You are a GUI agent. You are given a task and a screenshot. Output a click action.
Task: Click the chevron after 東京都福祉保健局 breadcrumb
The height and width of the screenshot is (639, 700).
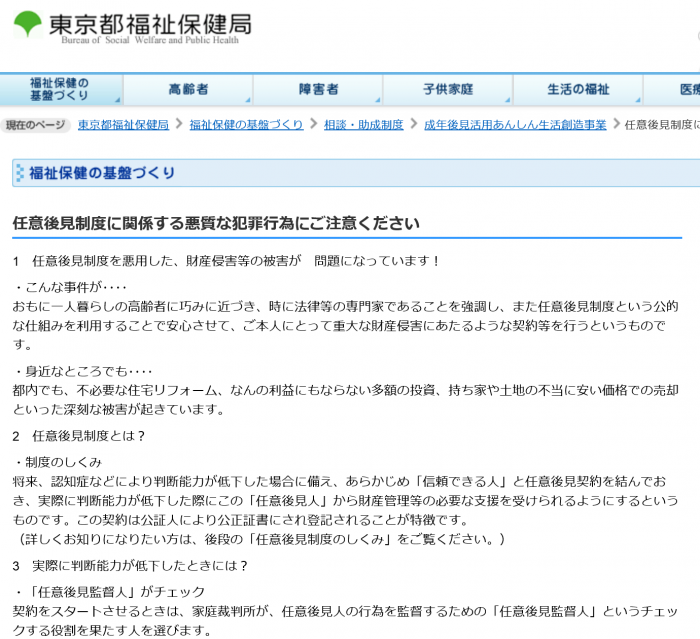179,125
